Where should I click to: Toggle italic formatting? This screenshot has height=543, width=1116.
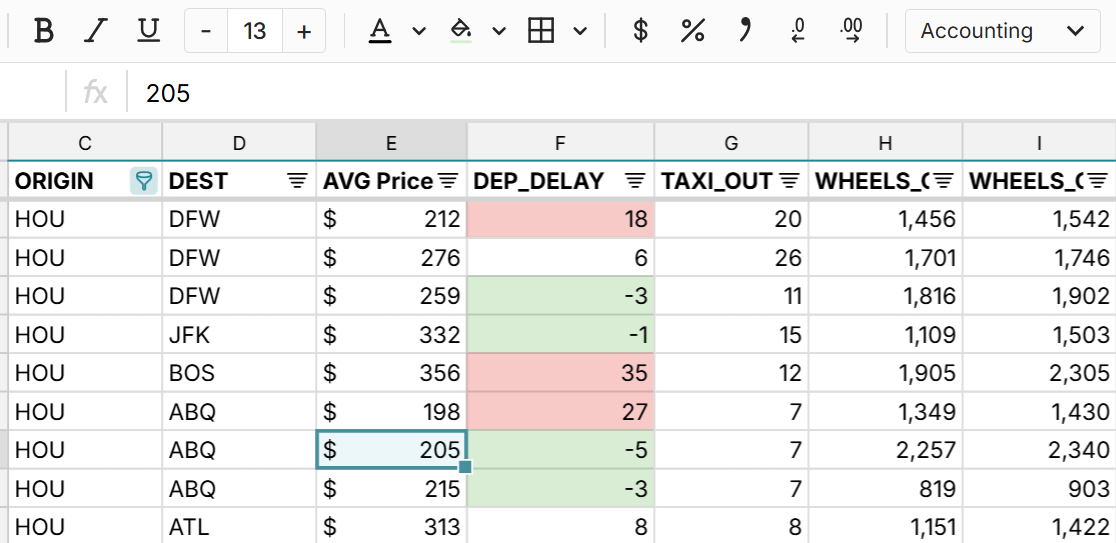click(x=95, y=31)
